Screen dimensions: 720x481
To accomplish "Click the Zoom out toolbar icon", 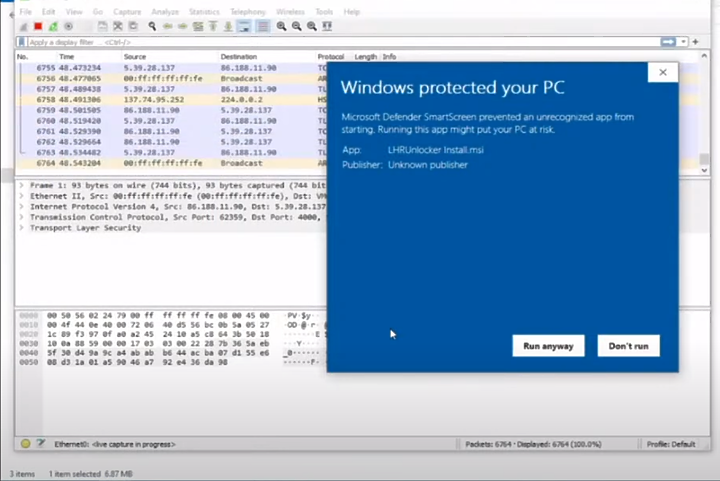I will [x=297, y=26].
